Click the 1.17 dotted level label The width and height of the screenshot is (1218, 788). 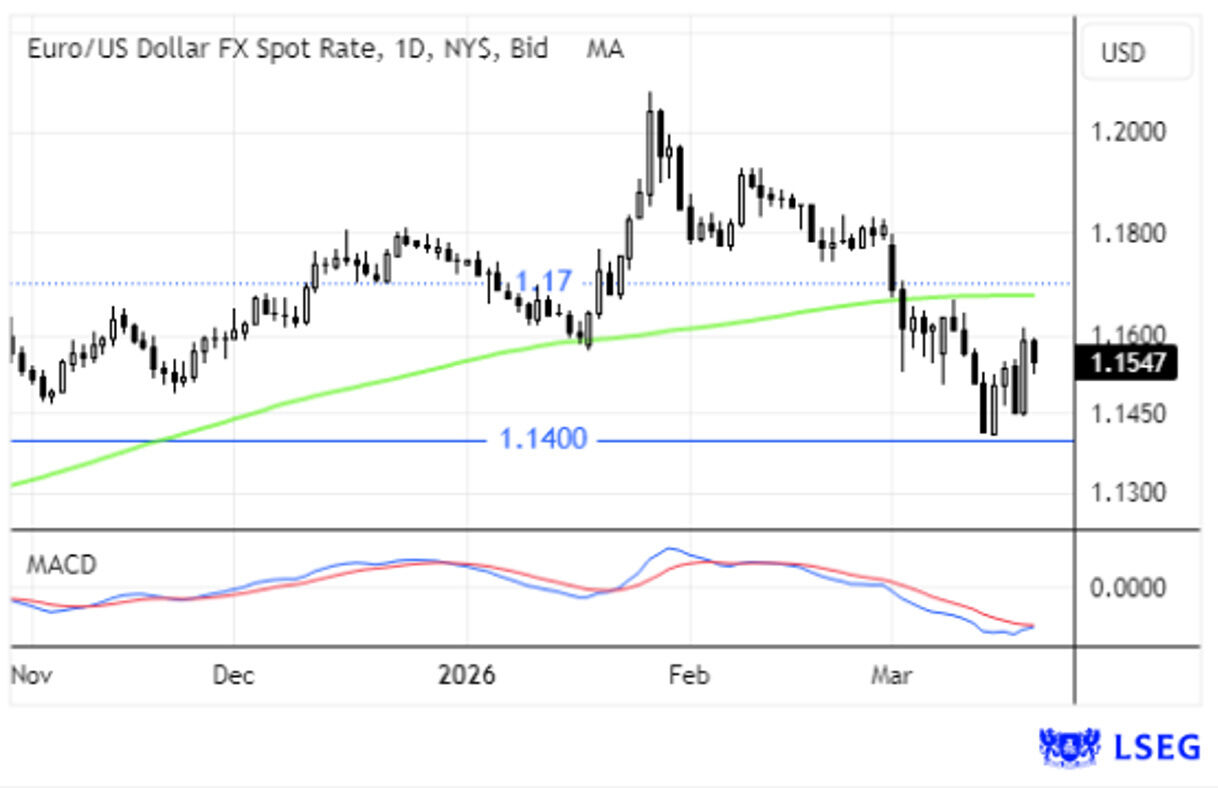(542, 282)
